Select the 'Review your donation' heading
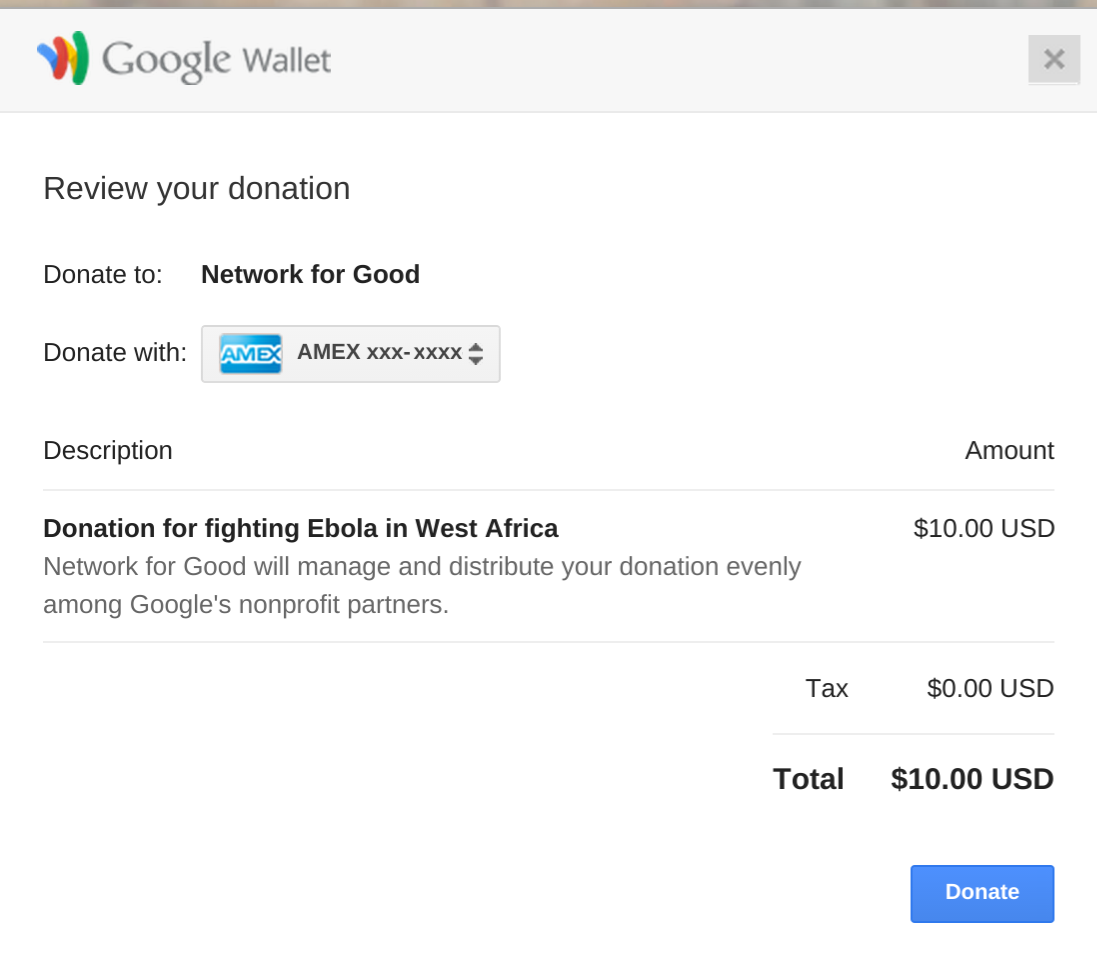The width and height of the screenshot is (1097, 958). point(196,188)
